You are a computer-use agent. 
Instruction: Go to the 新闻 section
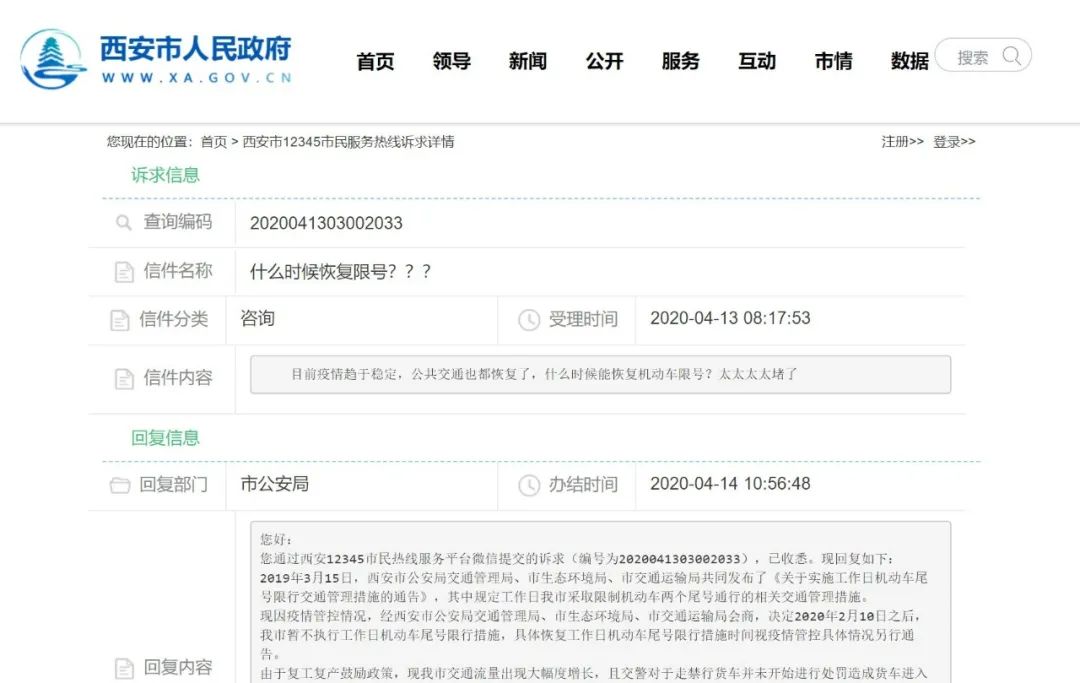point(528,61)
